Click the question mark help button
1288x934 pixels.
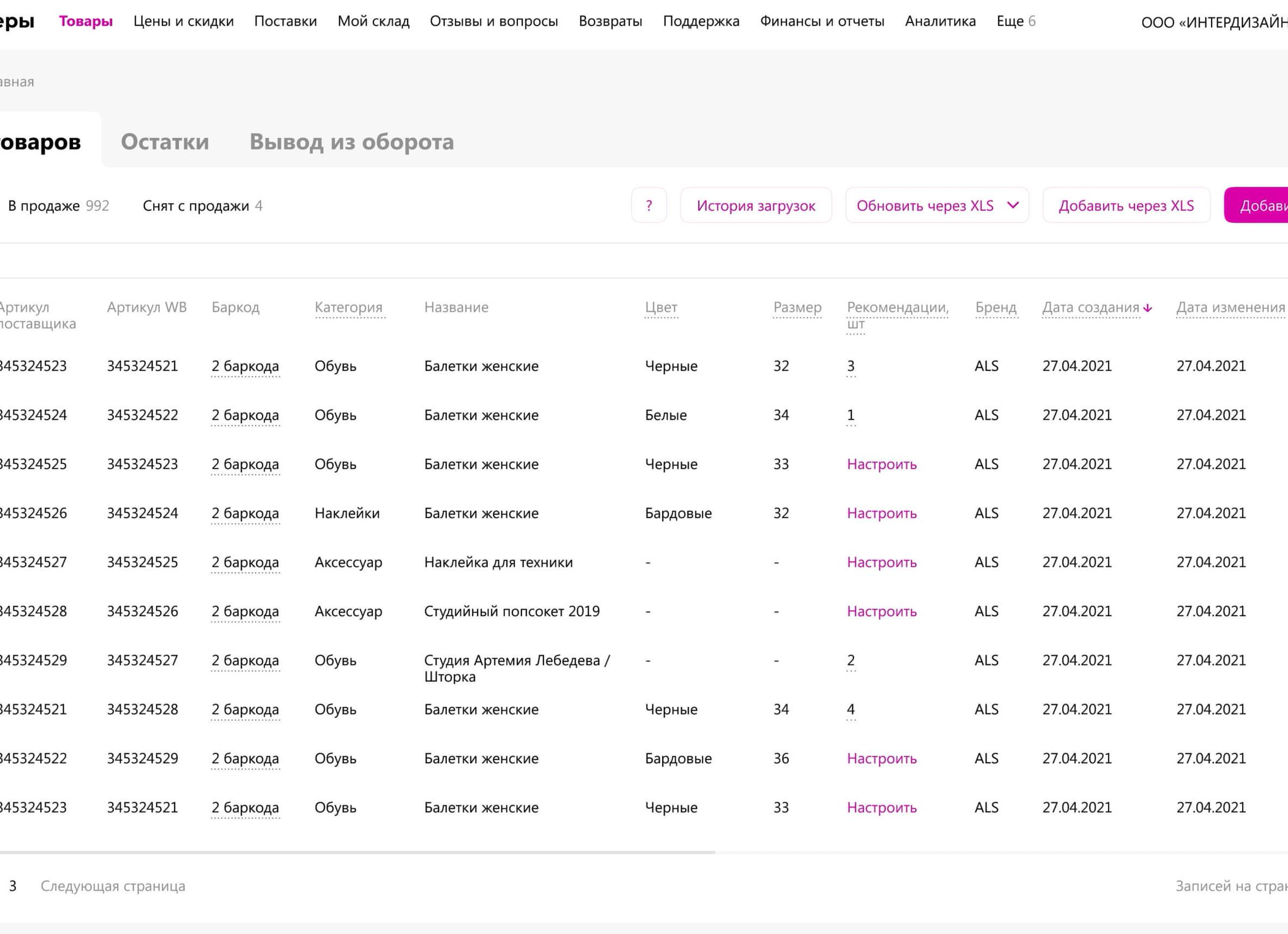point(649,205)
